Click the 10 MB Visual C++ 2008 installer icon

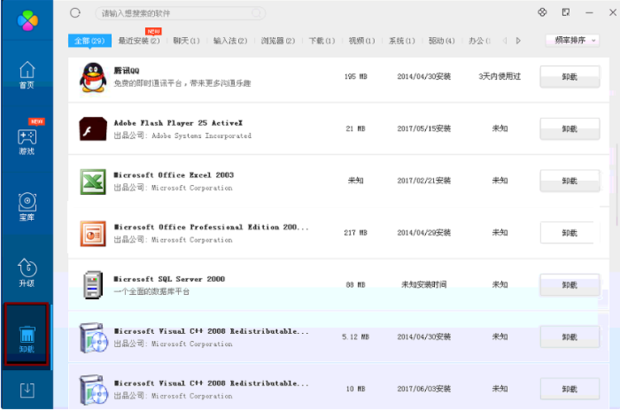(x=94, y=390)
